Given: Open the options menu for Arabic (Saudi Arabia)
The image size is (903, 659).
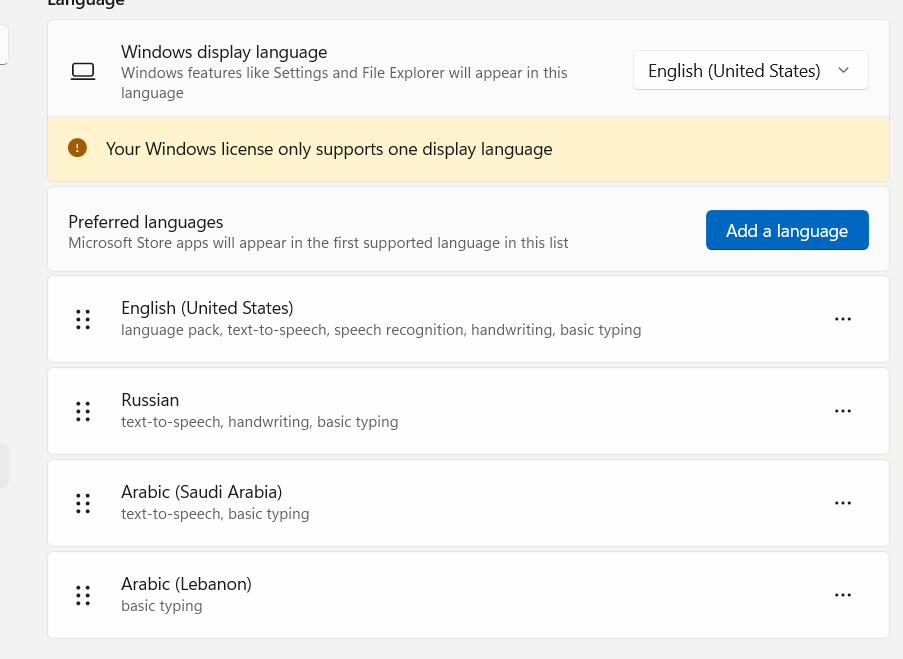Looking at the screenshot, I should pos(843,502).
